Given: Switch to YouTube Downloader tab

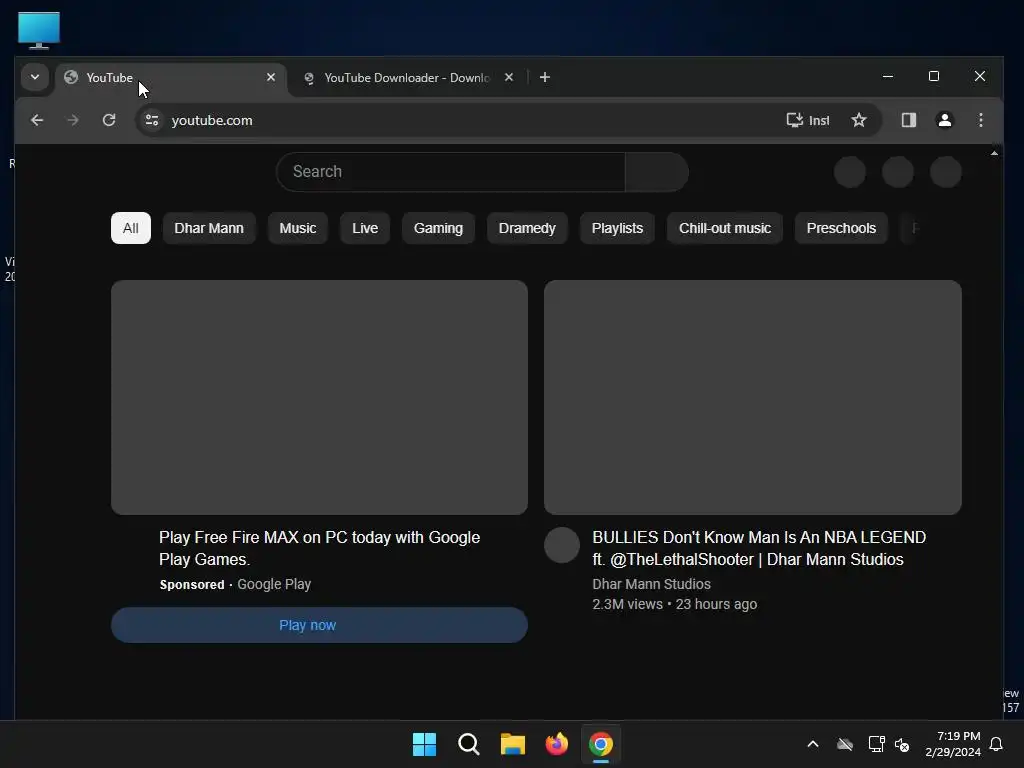Looking at the screenshot, I should [x=408, y=78].
